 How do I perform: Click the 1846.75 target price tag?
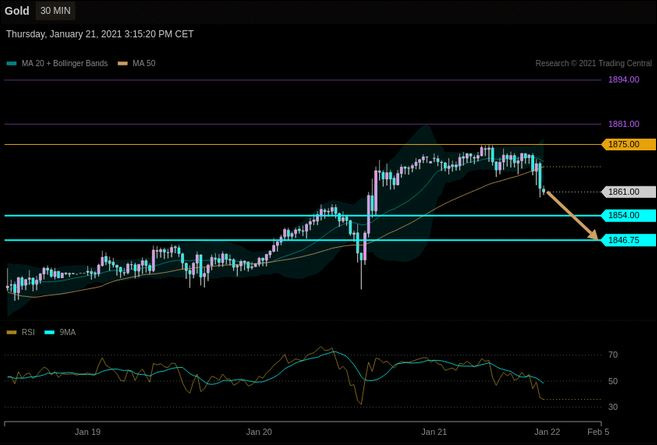(629, 240)
